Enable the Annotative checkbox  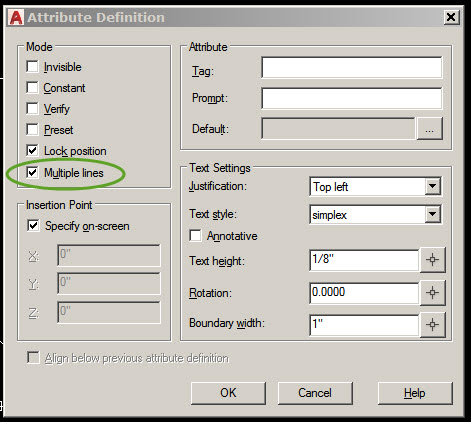tap(195, 235)
